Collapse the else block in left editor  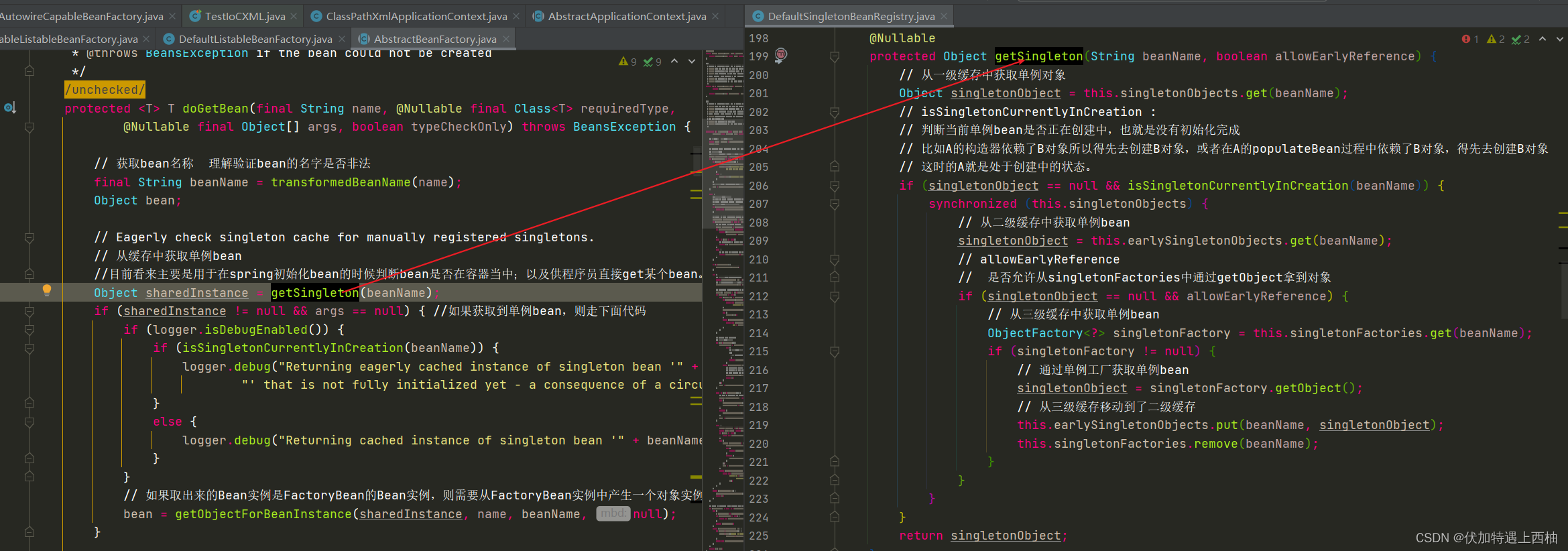click(29, 422)
